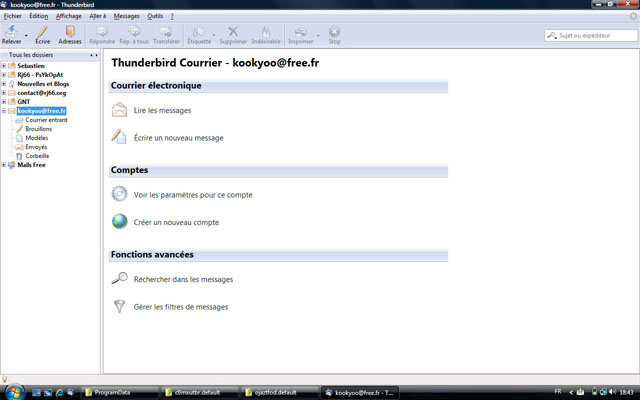The height and width of the screenshot is (400, 640).
Task: Click the FR language indicator in taskbar
Action: (558, 391)
